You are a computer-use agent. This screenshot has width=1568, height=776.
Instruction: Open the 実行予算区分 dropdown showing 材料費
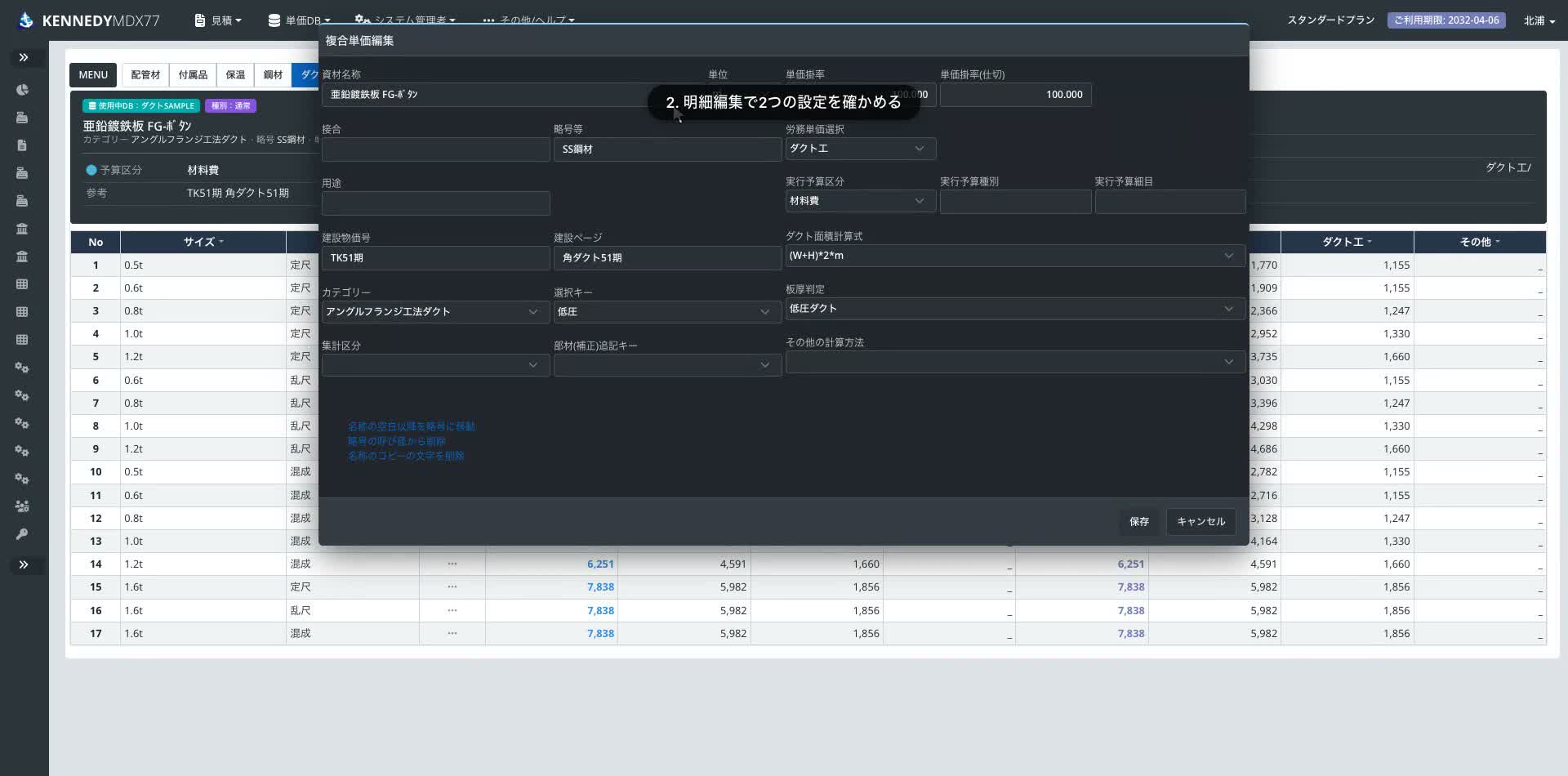(x=860, y=201)
